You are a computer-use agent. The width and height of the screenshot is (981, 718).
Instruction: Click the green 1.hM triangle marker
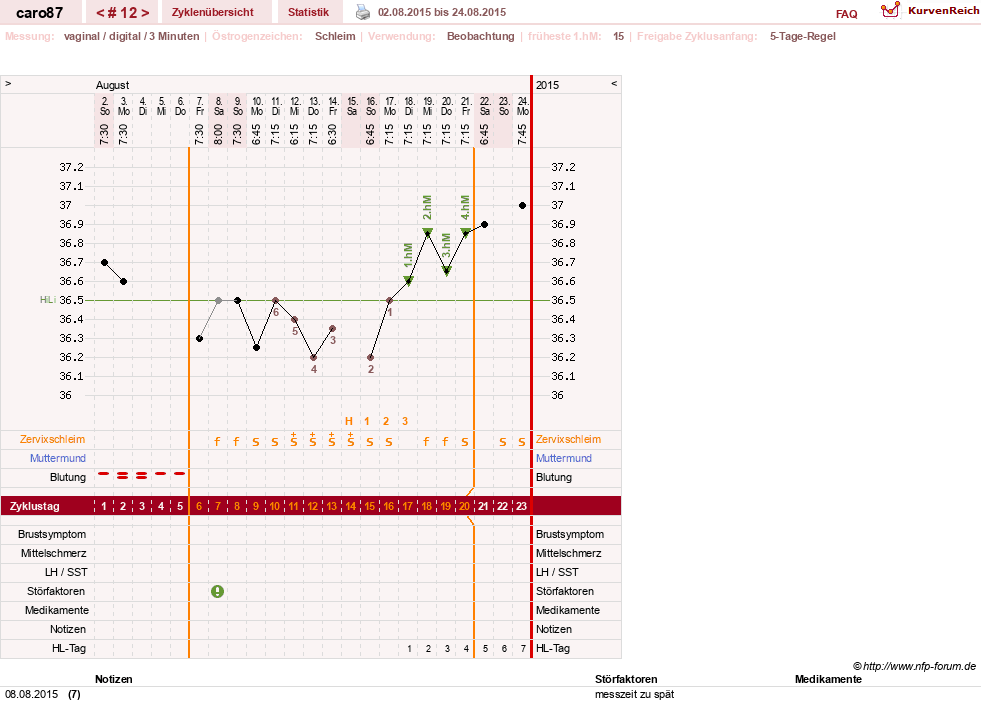point(409,280)
